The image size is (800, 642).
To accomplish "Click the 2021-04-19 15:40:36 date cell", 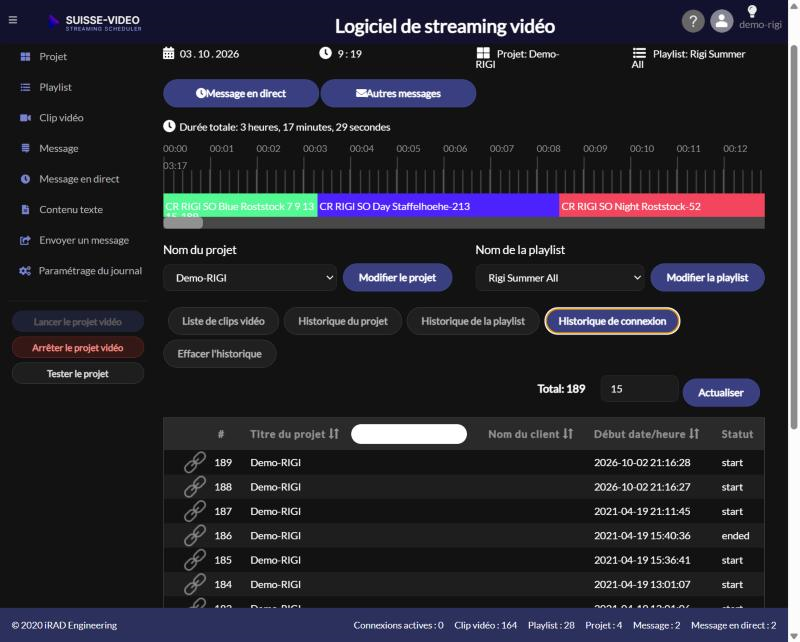I will 642,535.
